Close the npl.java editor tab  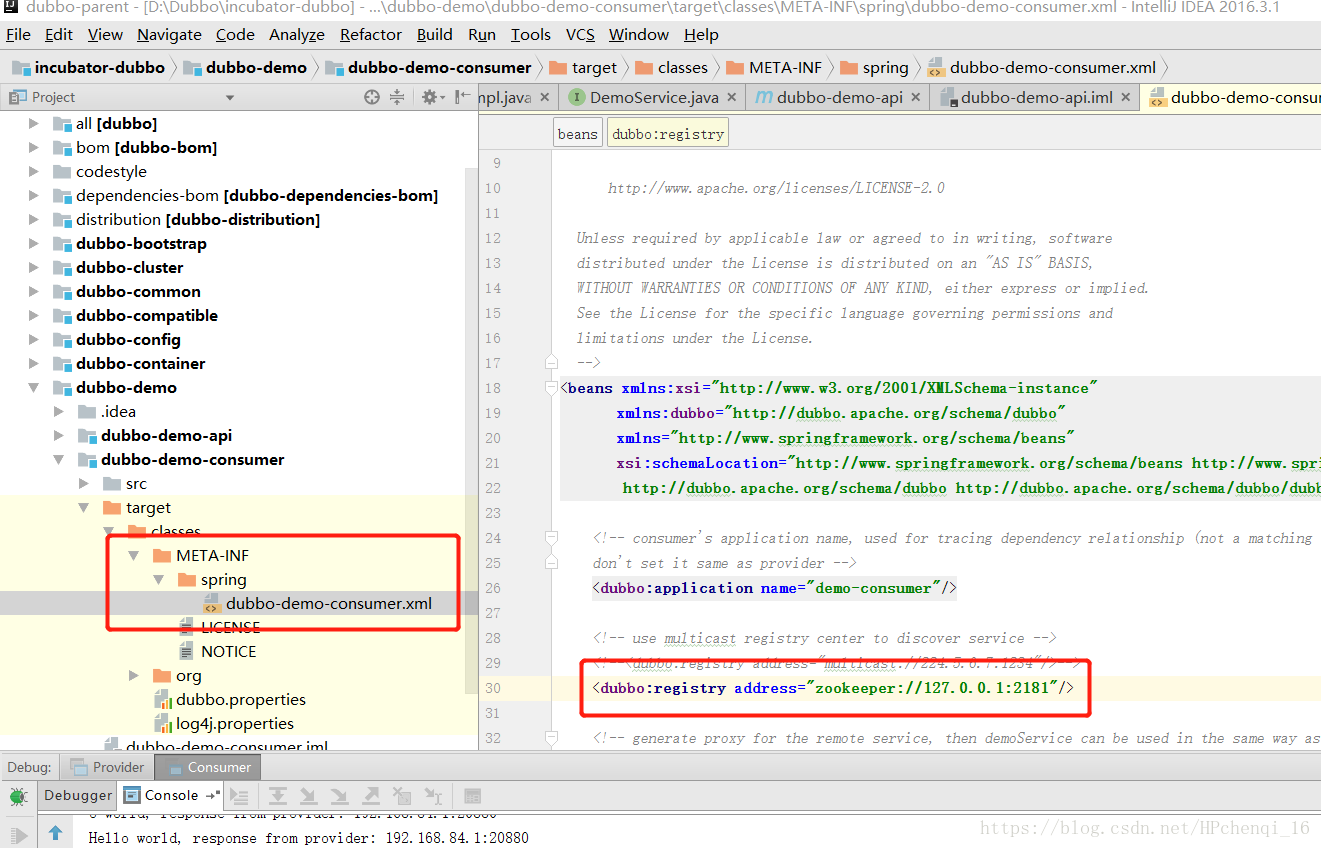click(x=545, y=98)
